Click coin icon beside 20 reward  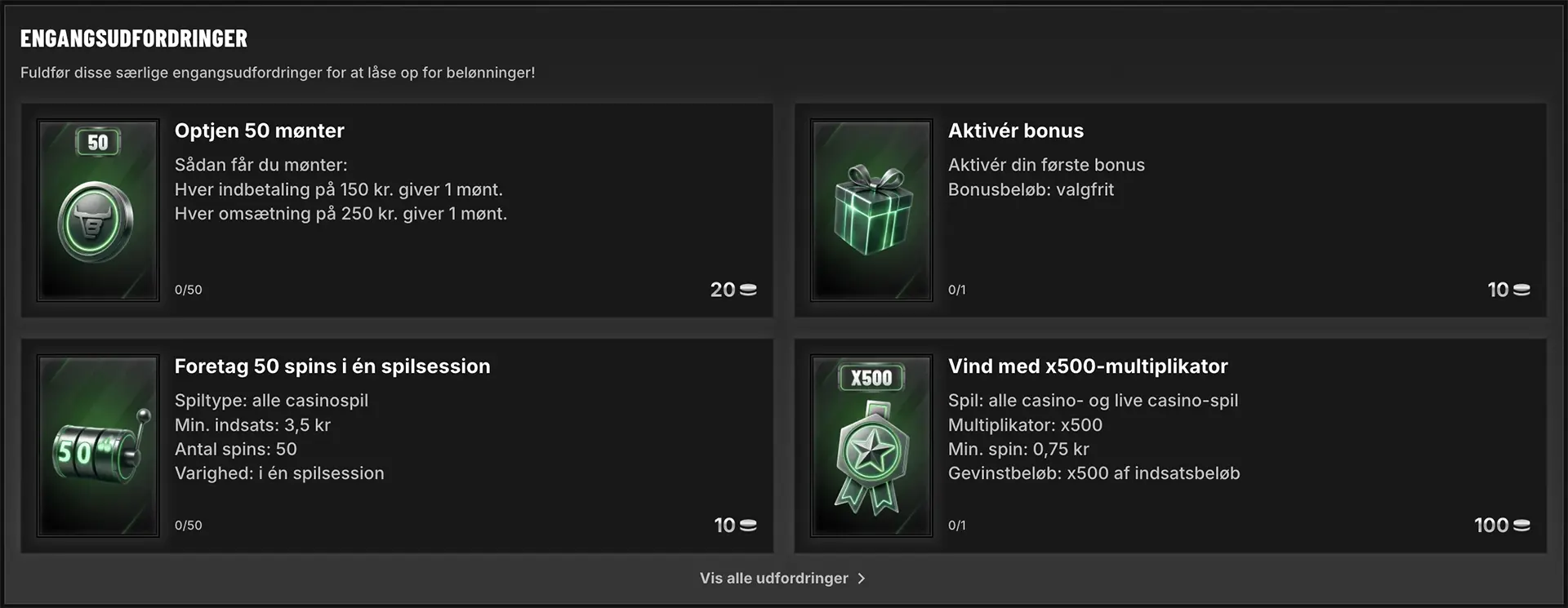(x=747, y=290)
